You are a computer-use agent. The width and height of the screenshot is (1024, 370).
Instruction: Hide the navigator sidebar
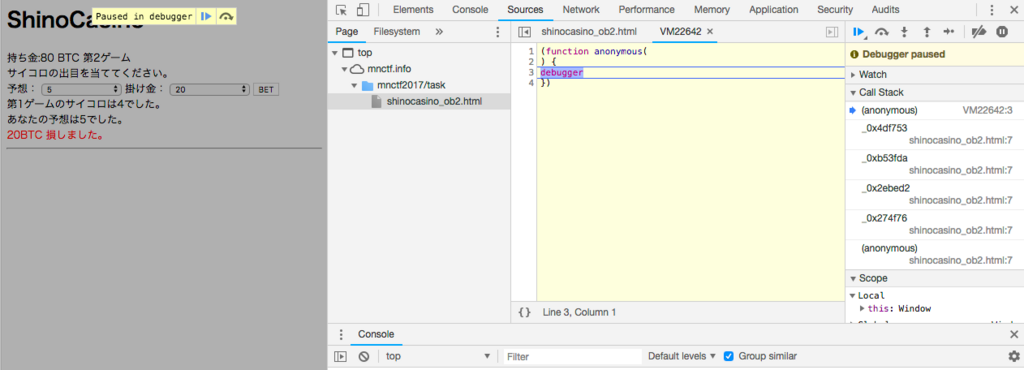click(x=524, y=31)
